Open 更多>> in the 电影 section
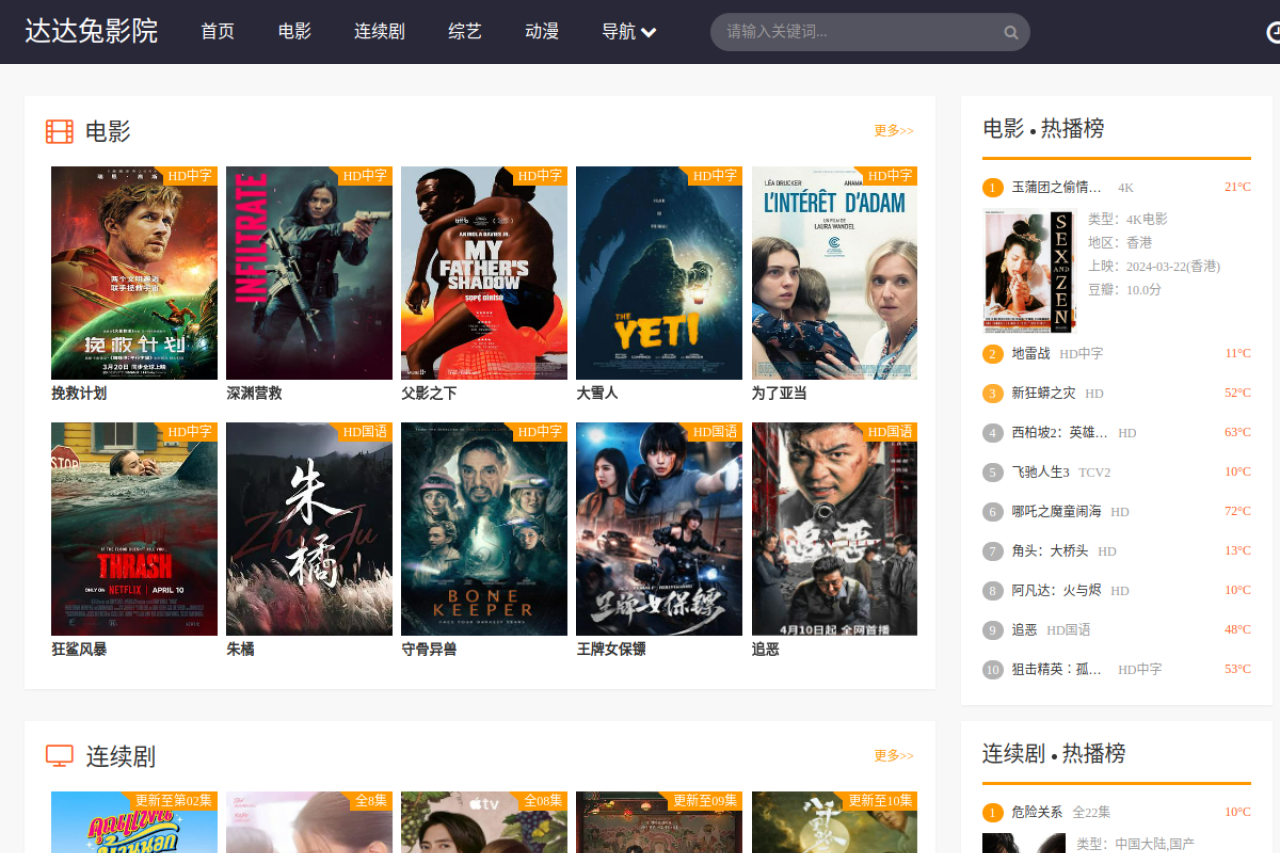 pyautogui.click(x=893, y=131)
